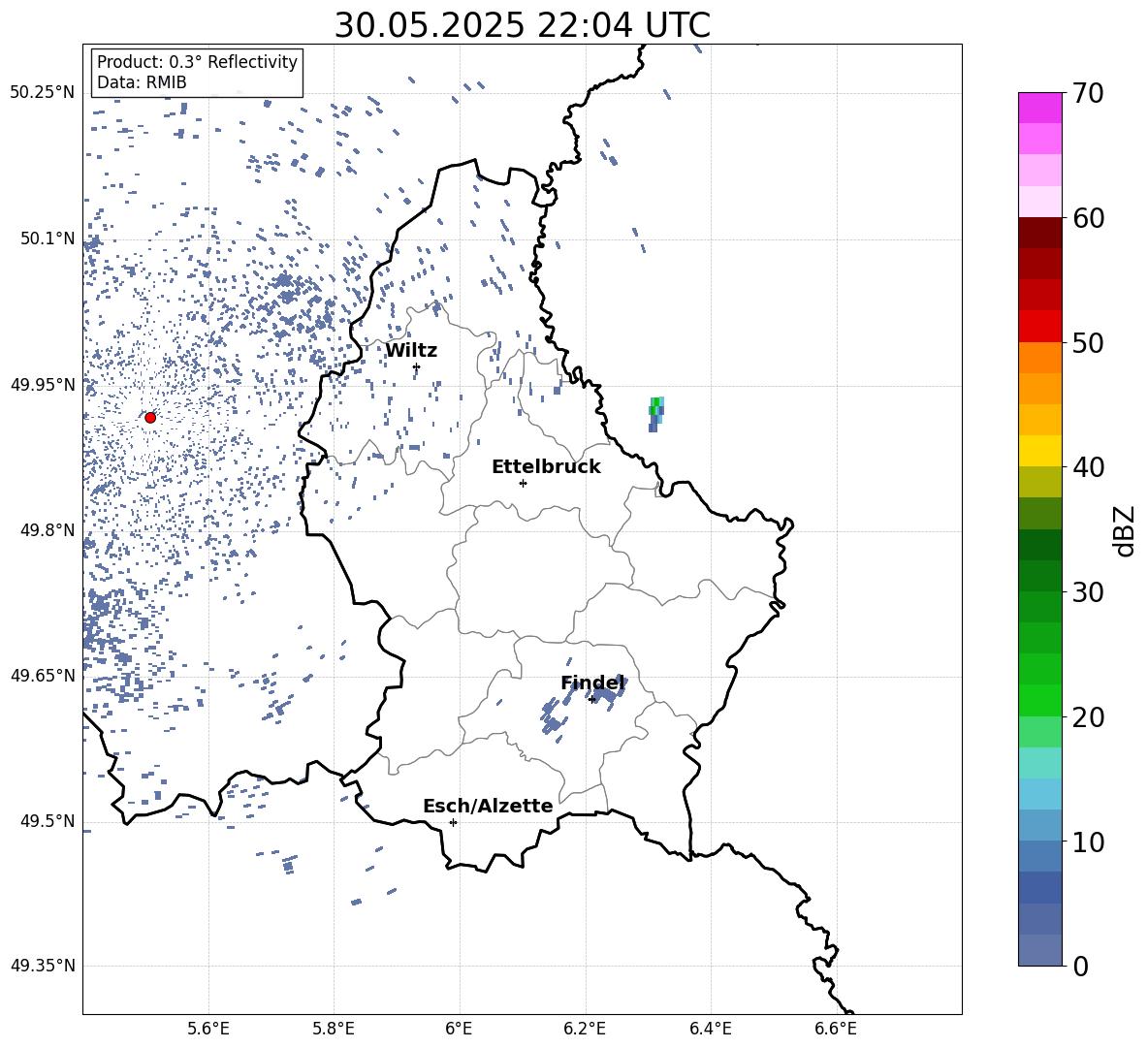
Task: Click the Esch/Alzette station cross marker
Action: pyautogui.click(x=453, y=822)
